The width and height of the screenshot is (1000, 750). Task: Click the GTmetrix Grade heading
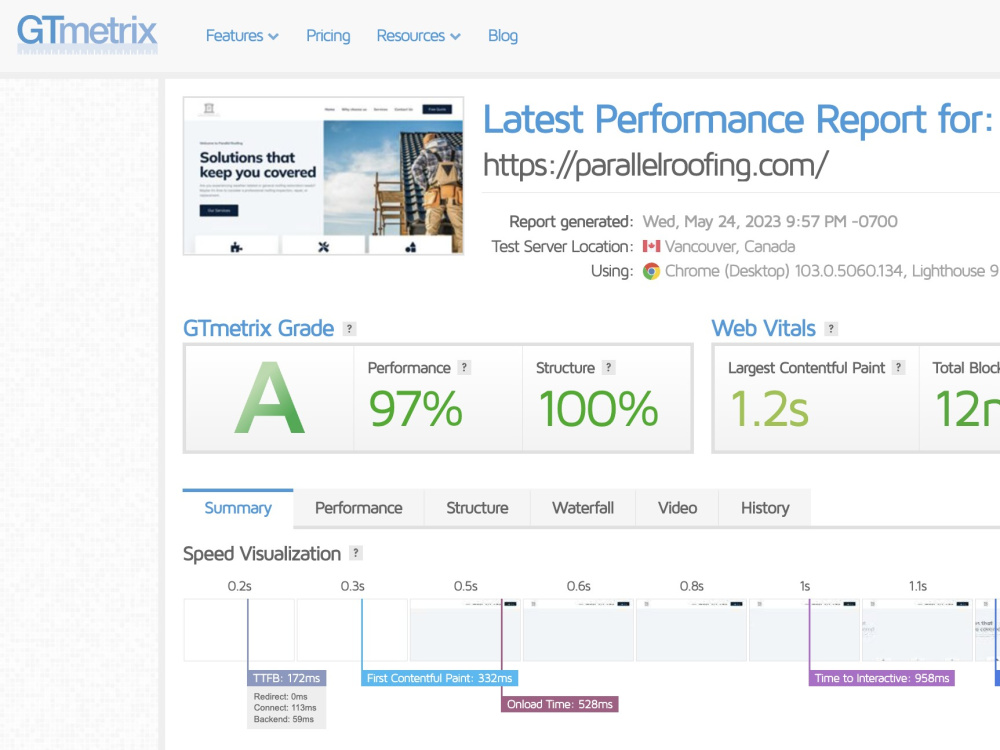click(x=258, y=328)
